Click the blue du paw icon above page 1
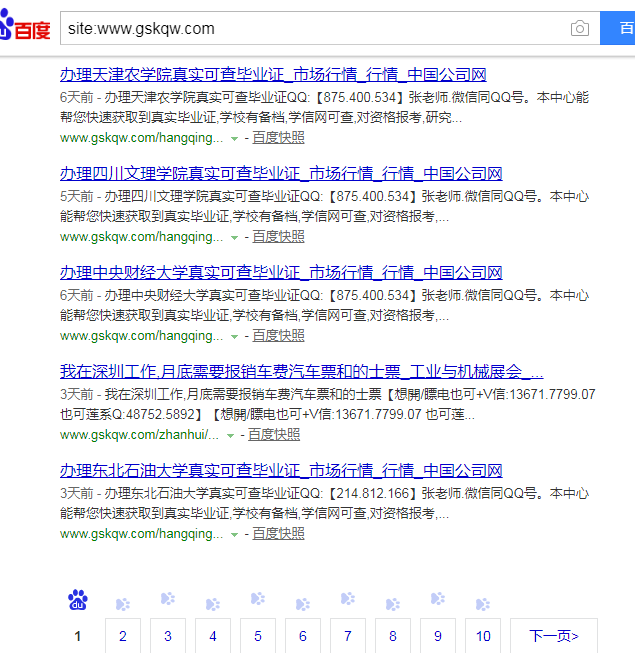Image resolution: width=635 pixels, height=653 pixels. click(x=78, y=600)
